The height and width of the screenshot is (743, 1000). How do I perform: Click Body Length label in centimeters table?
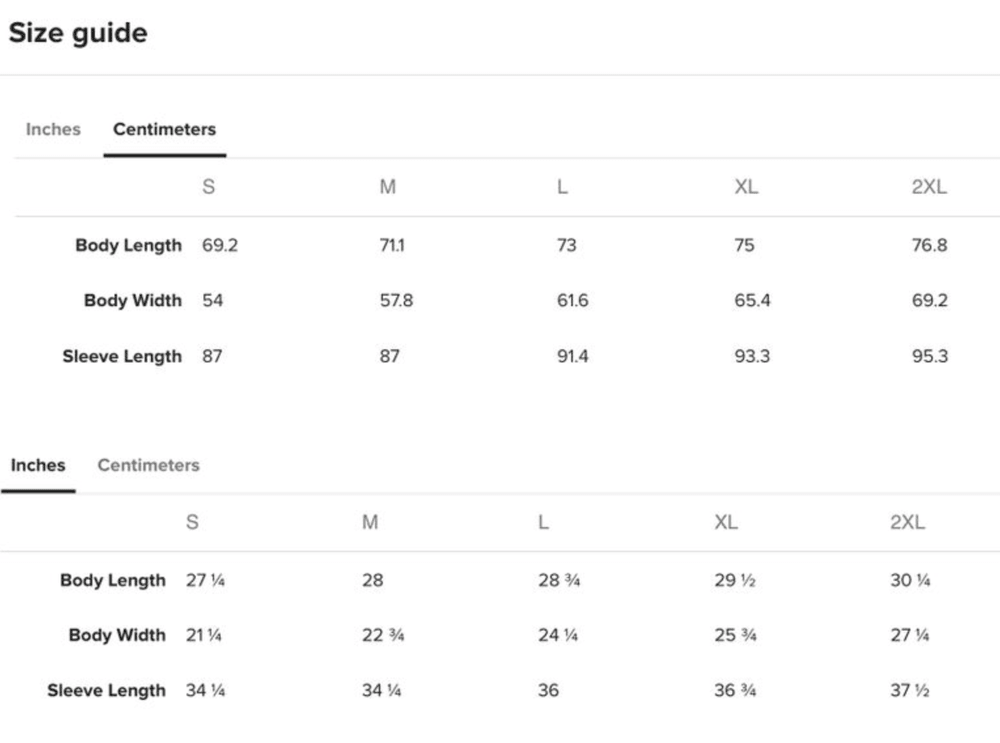pyautogui.click(x=128, y=246)
